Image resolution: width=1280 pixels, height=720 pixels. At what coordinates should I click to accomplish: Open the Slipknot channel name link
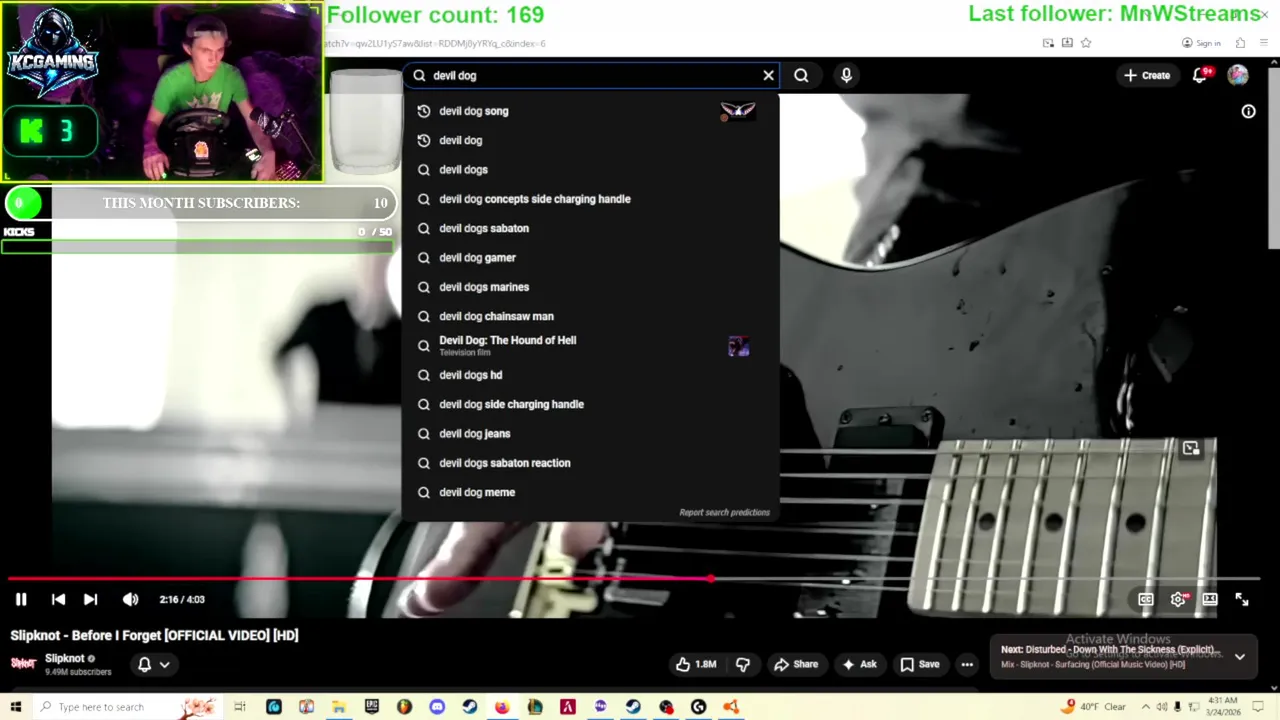(65, 658)
